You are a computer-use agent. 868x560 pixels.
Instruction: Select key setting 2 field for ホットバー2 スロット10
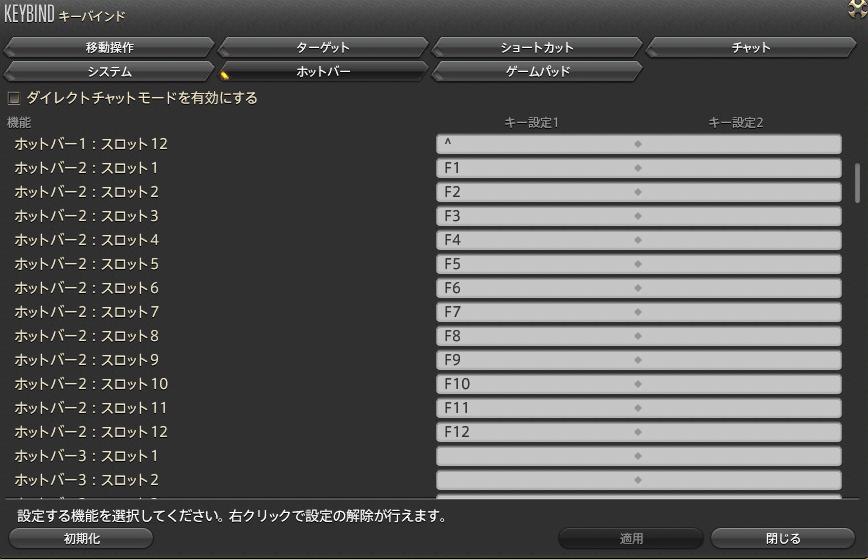tap(740, 384)
